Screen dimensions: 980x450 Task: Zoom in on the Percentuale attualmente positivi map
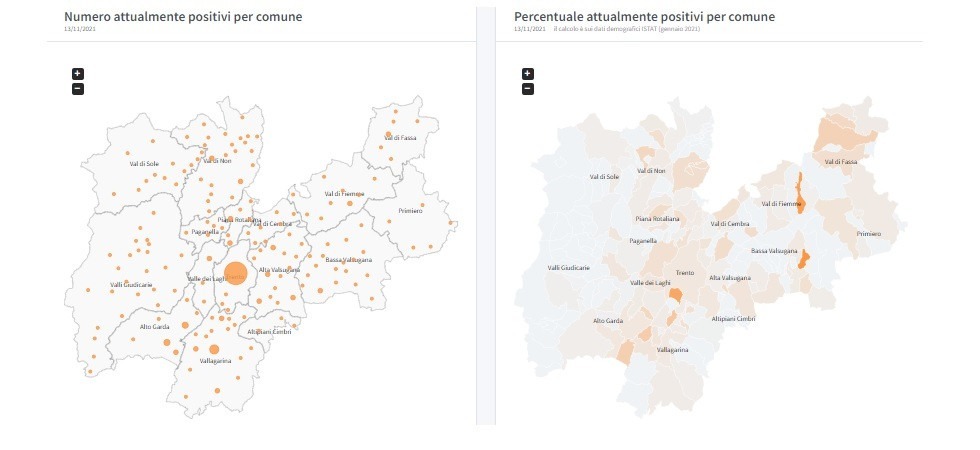pyautogui.click(x=528, y=73)
